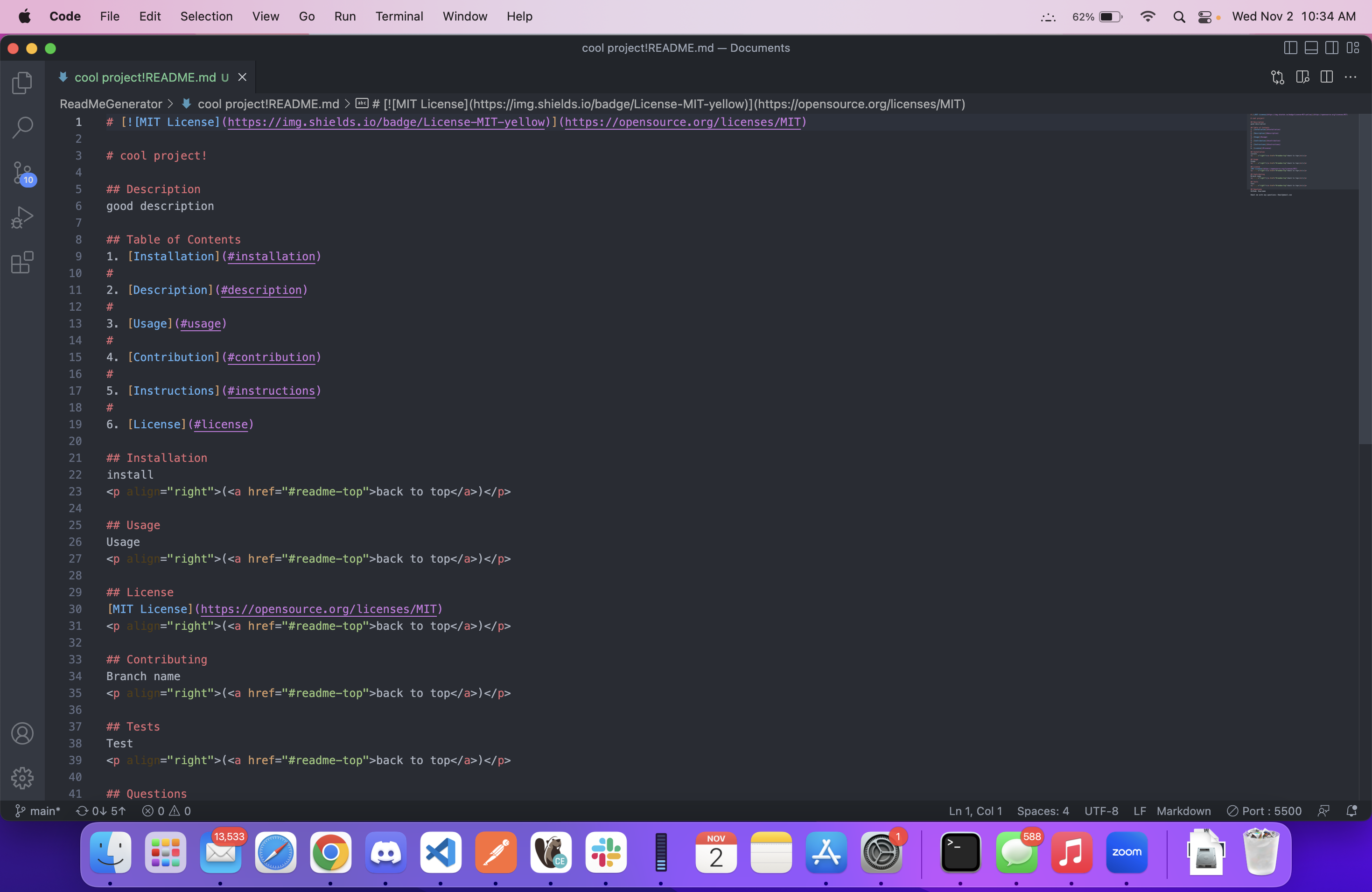Click the main* branch indicator

(38, 811)
